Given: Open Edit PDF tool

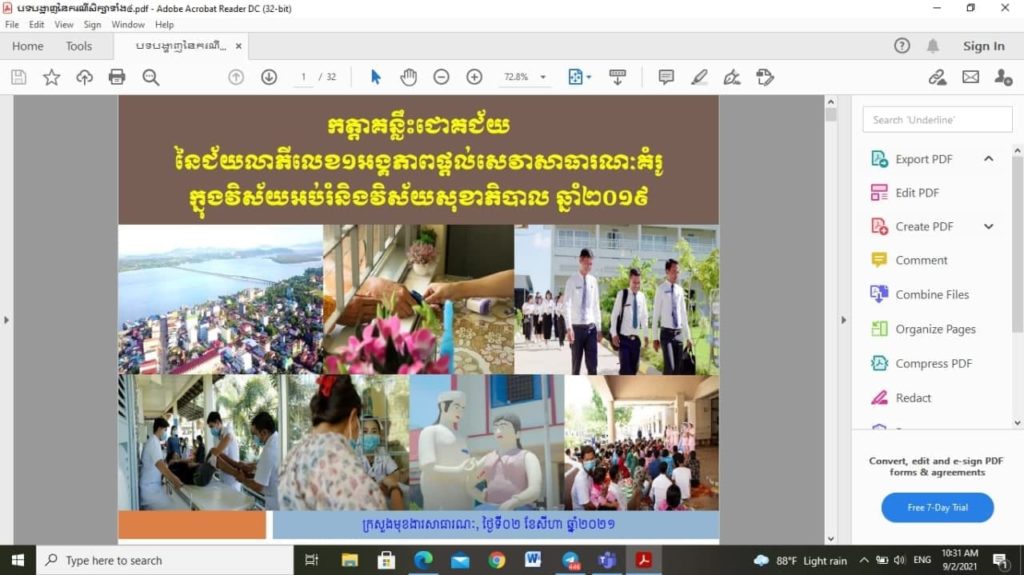Looking at the screenshot, I should click(x=917, y=193).
